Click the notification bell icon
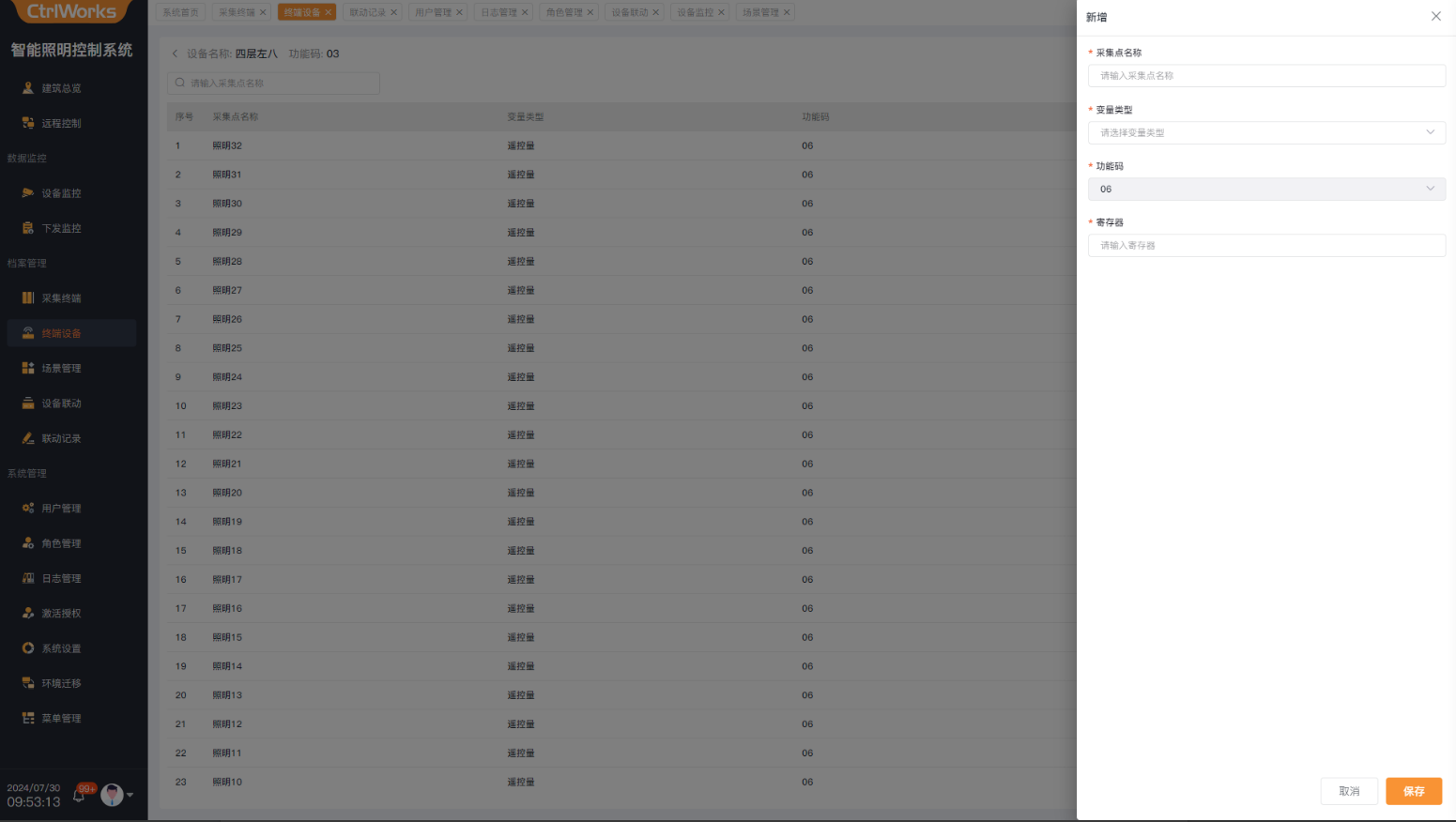1456x822 pixels. 80,796
